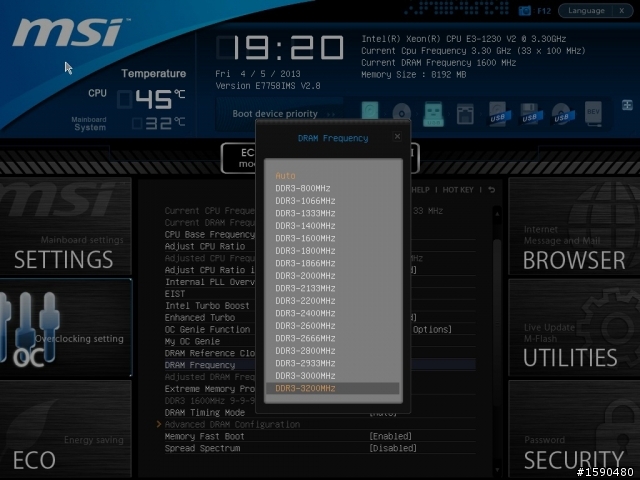Choose DDR3-1400MHz option
The image size is (640, 480).
click(305, 226)
